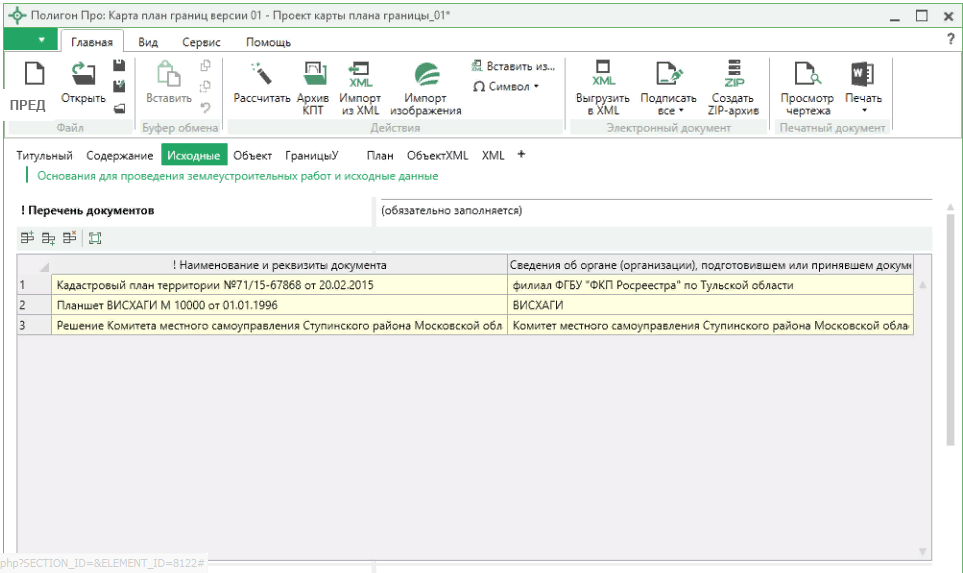
Task: Click the Открыть folder icon
Action: [x=83, y=75]
